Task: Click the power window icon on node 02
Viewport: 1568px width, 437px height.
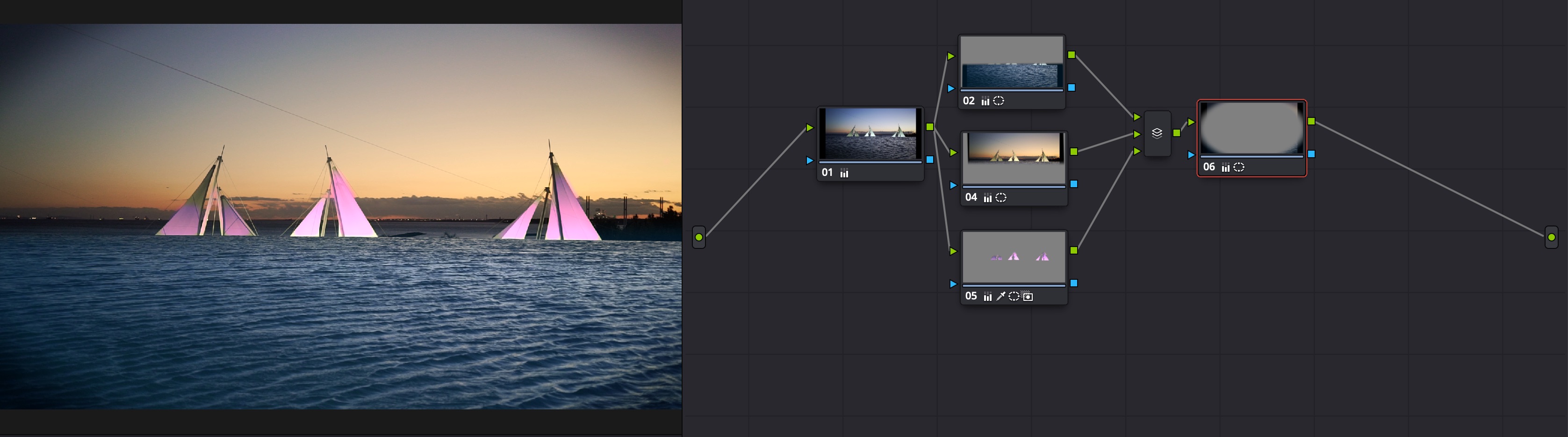Action: click(x=998, y=101)
